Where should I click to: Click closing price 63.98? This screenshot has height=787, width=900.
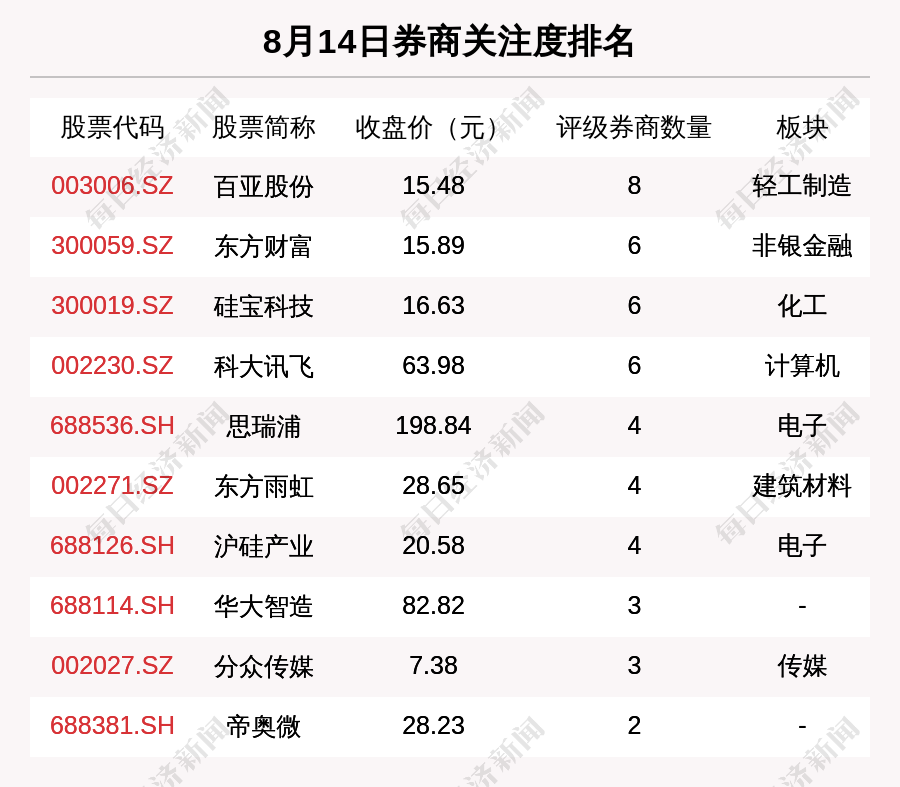coord(433,366)
